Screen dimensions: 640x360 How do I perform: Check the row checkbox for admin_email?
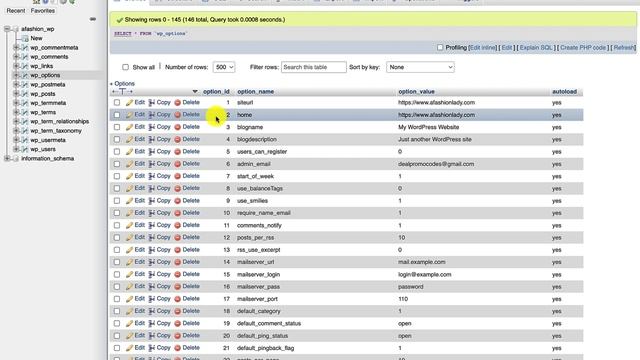(117, 164)
